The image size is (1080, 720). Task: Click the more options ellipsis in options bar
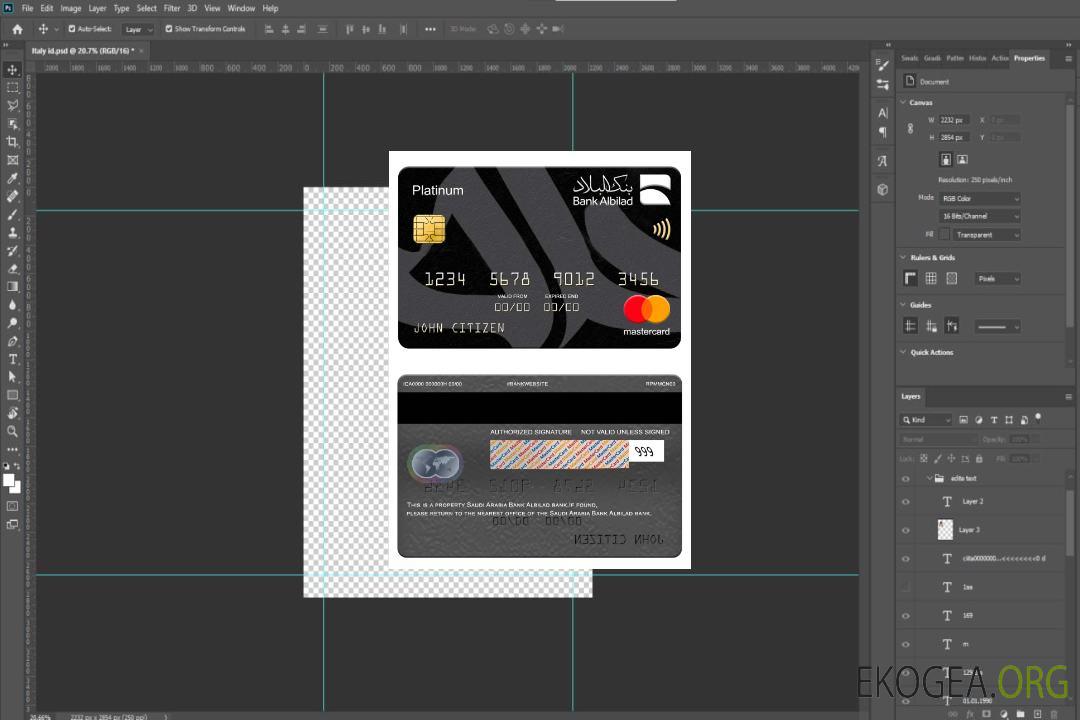click(x=430, y=29)
